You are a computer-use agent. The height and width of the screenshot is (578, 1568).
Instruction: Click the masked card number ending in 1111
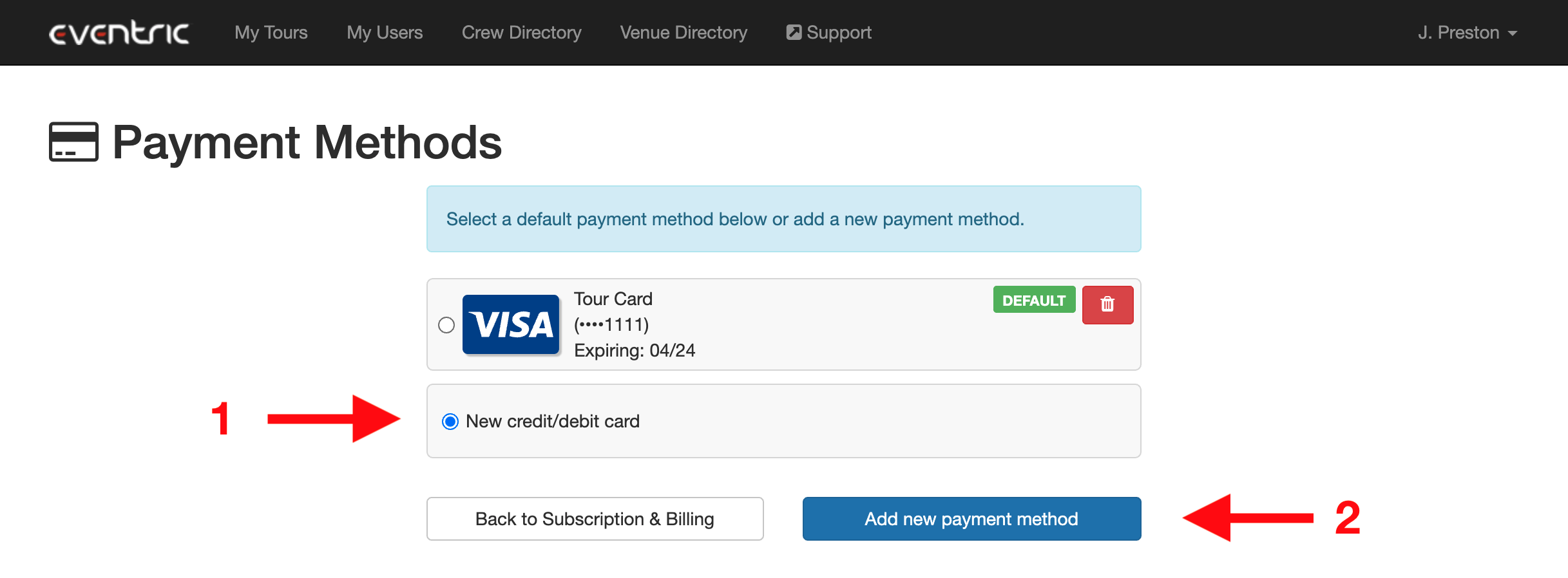(x=611, y=324)
